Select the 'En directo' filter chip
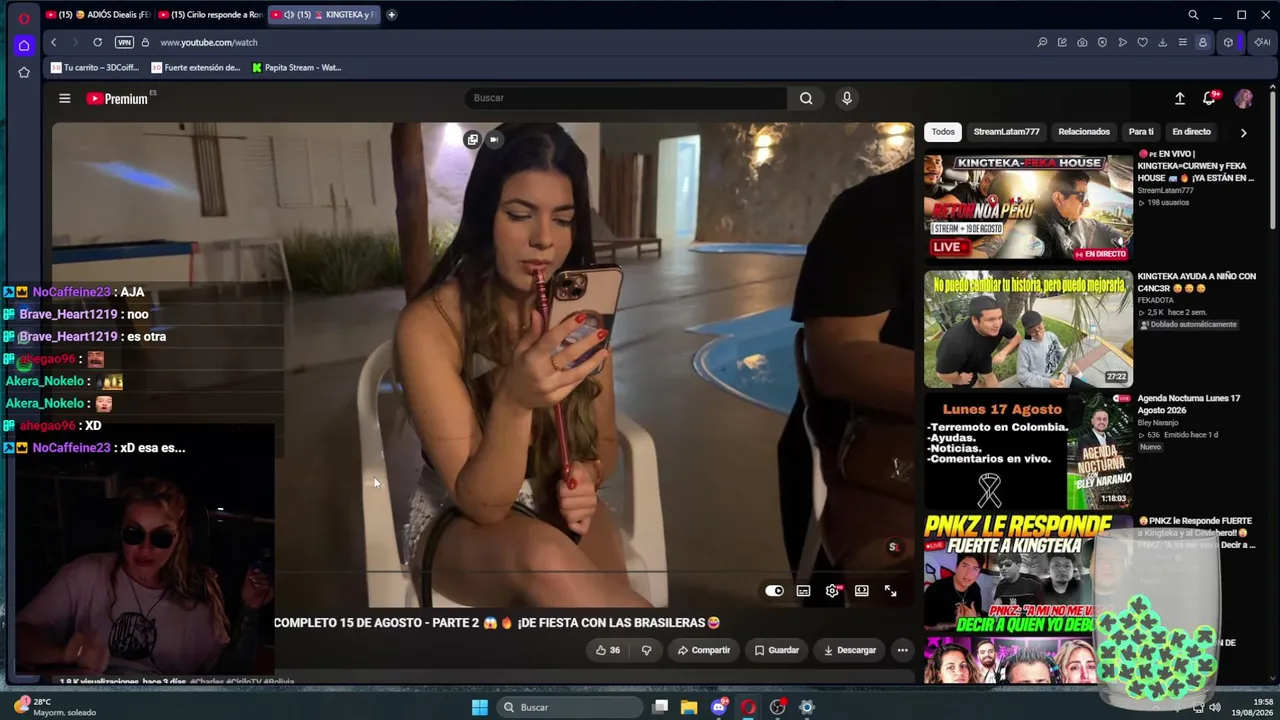This screenshot has height=720, width=1280. [x=1192, y=132]
